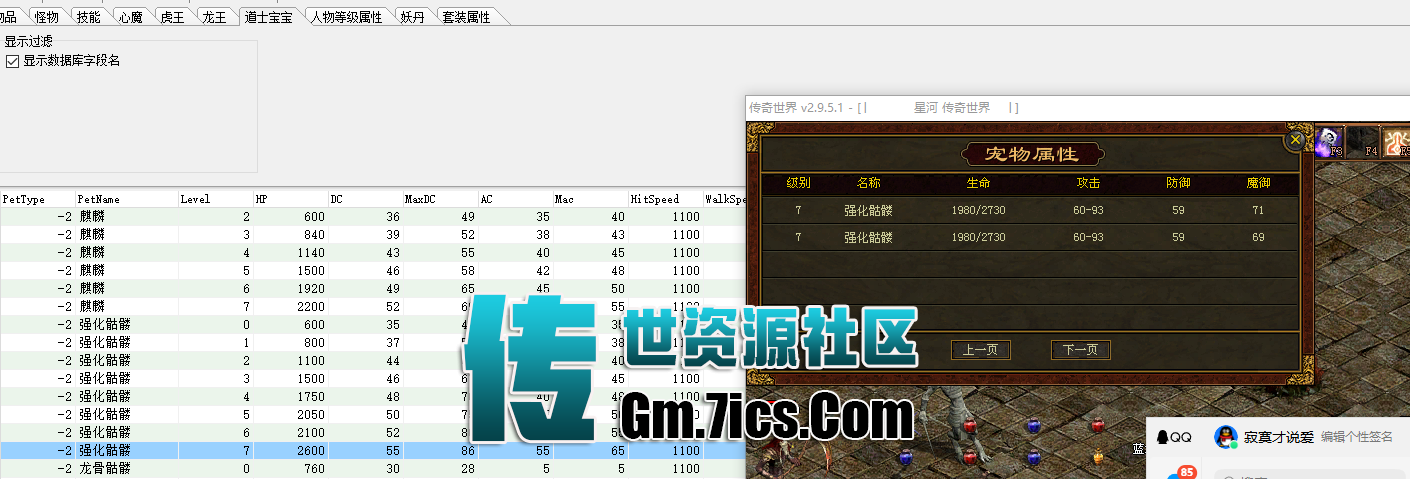Click the HP column header
1410x479 pixels.
[291, 199]
